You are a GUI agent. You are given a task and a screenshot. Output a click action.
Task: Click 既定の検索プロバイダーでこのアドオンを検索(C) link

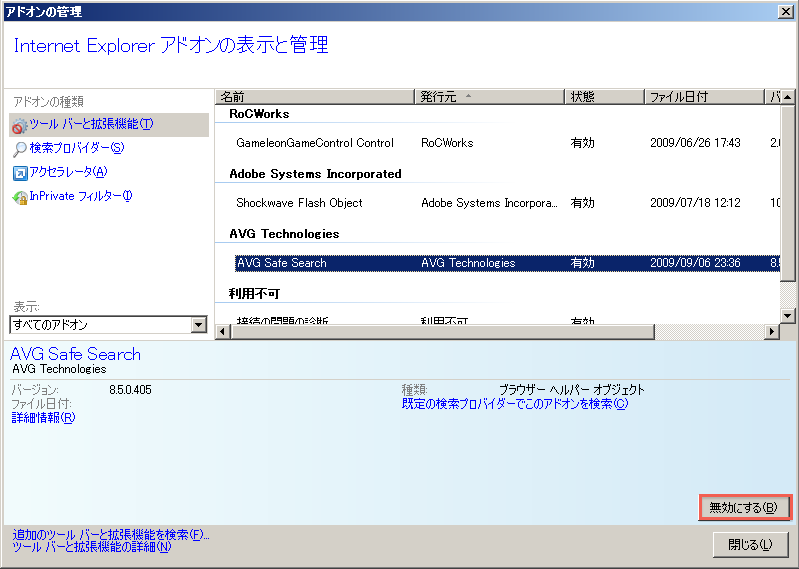(x=515, y=404)
